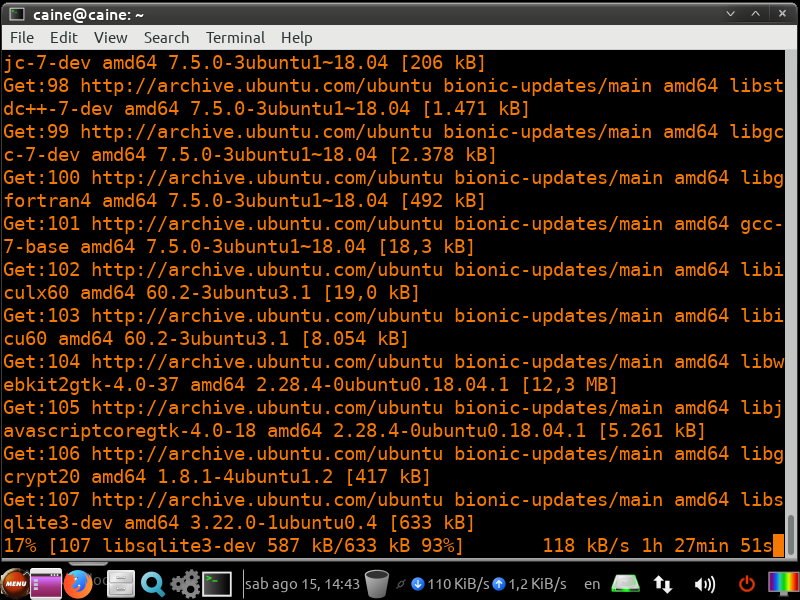
Task: Click the CAINE MENU launcher button
Action: click(15, 583)
